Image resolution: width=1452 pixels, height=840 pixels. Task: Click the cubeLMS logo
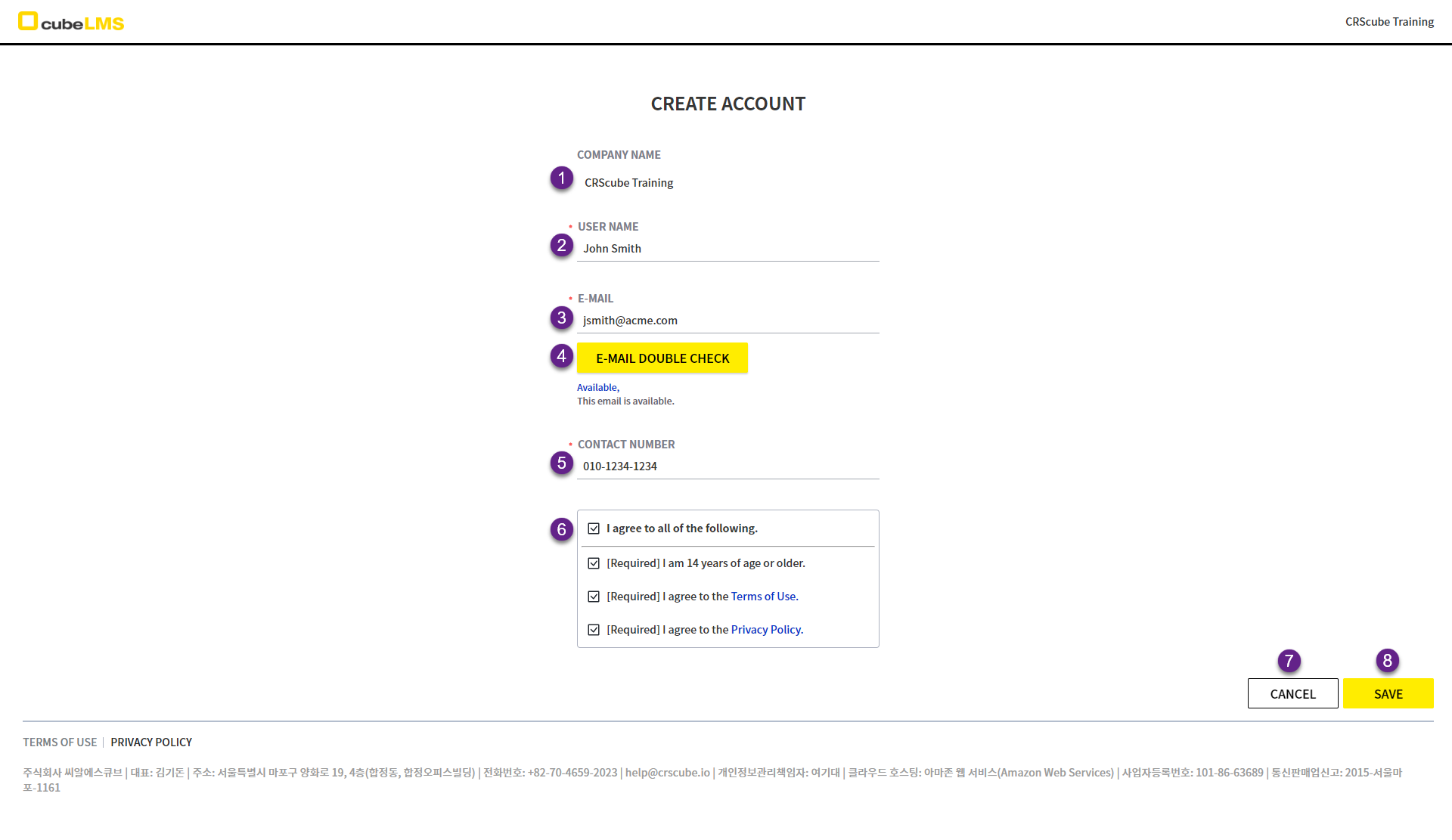71,22
